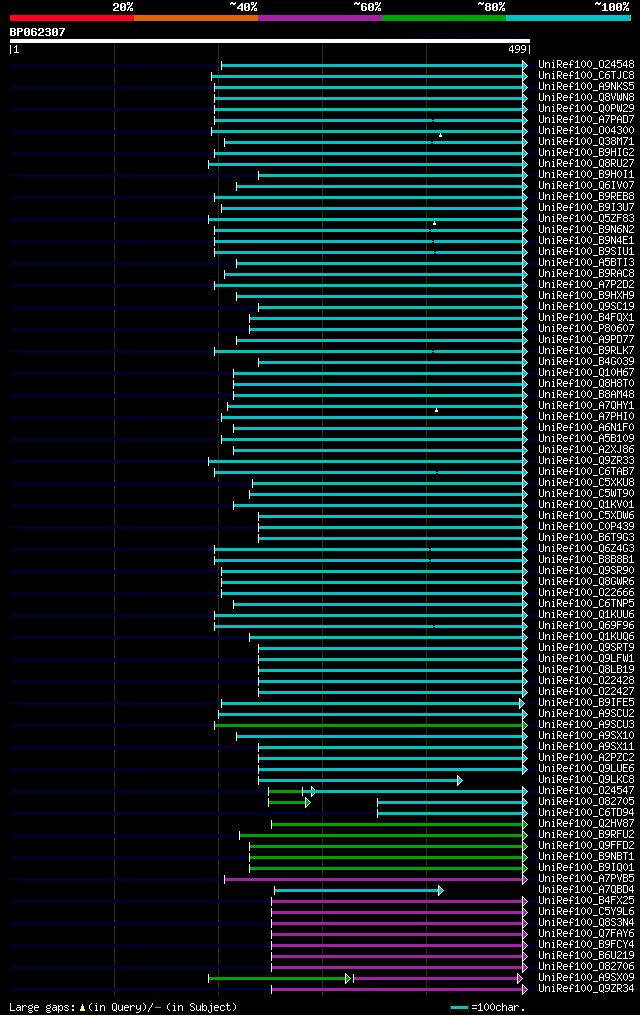Click the purple alignment bar for A7PVB5
The height and width of the screenshot is (1015, 640).
click(375, 880)
